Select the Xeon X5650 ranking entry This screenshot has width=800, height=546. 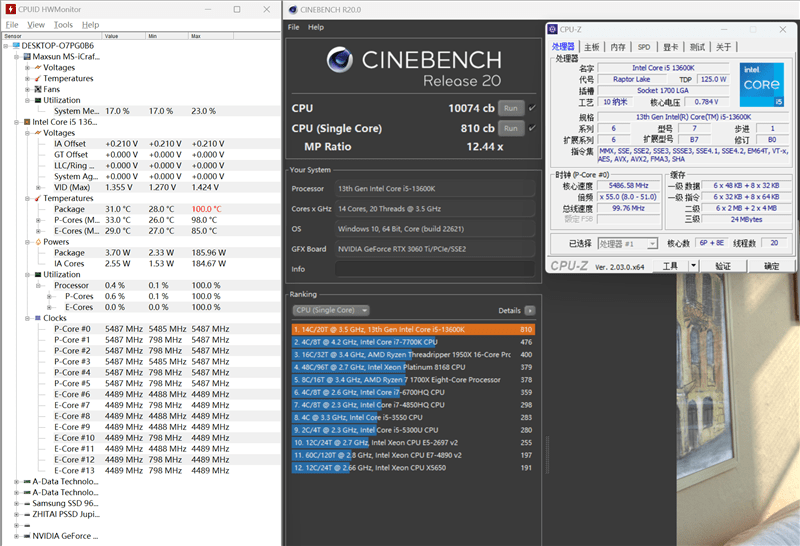413,468
